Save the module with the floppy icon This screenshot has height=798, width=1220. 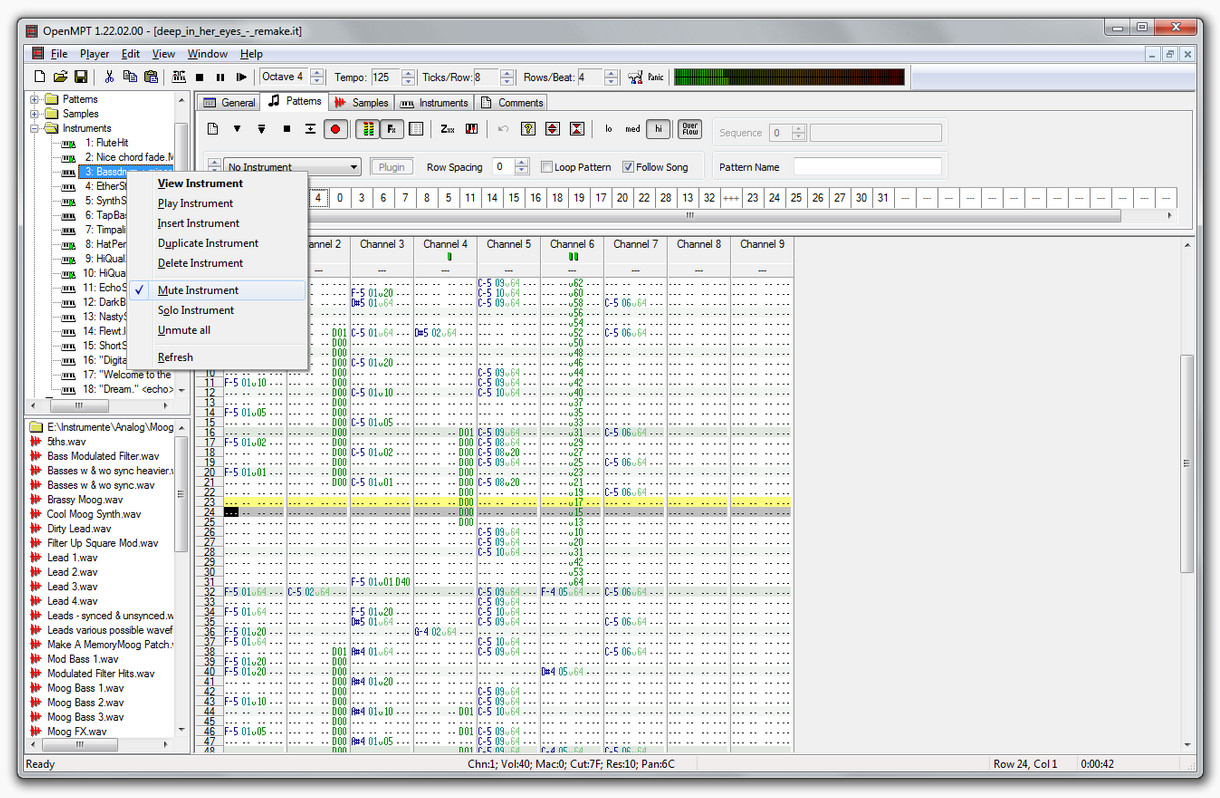tap(81, 77)
